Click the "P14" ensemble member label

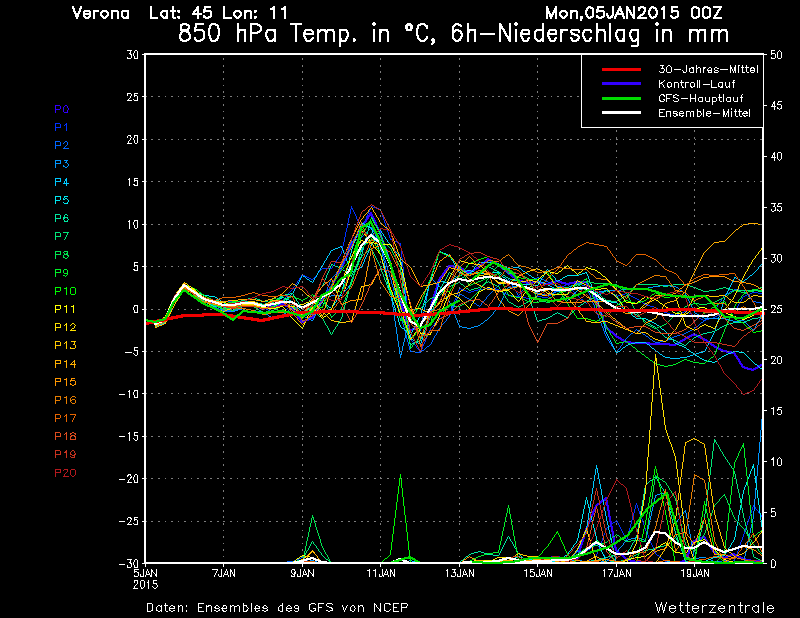[65, 364]
